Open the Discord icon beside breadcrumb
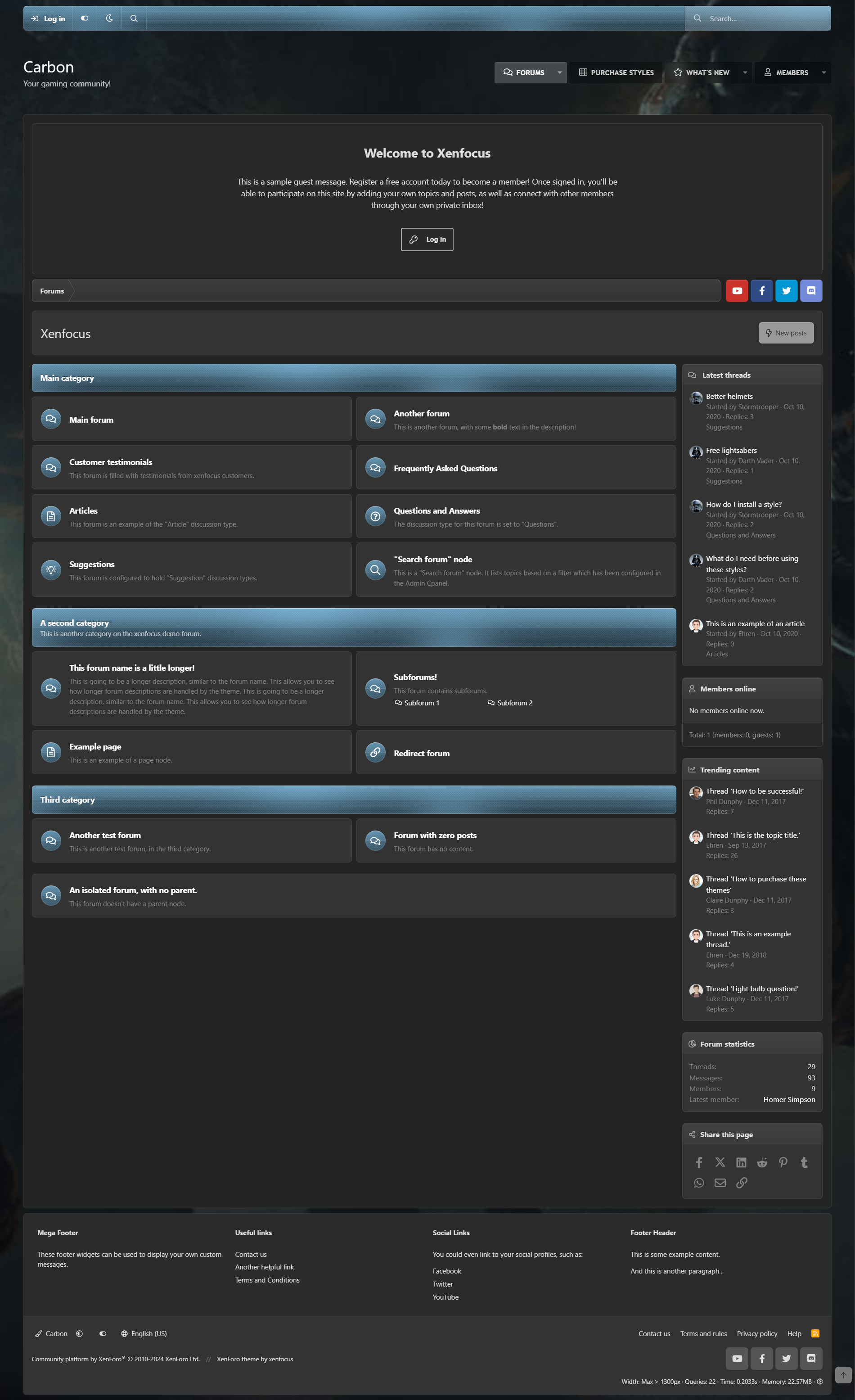The height and width of the screenshot is (1400, 855). pos(811,291)
